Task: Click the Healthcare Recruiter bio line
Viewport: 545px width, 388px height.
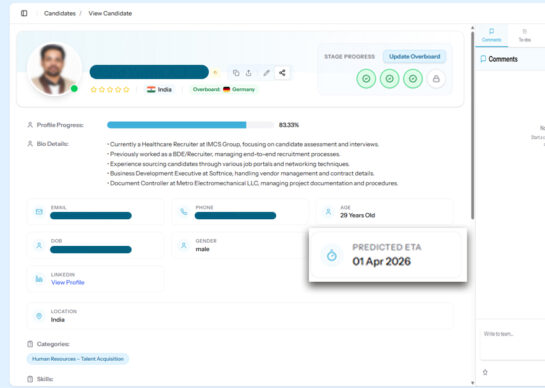Action: pos(243,144)
